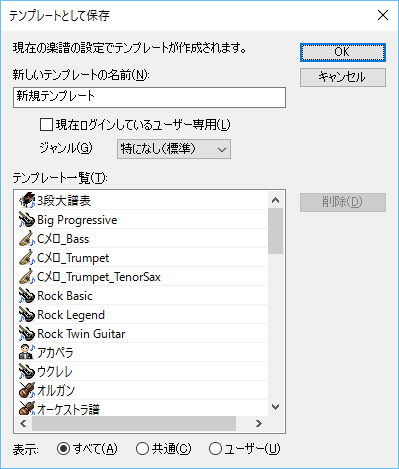Select the オーケストラ譜 template entry
Viewport: 399px width, 469px height.
coord(141,408)
